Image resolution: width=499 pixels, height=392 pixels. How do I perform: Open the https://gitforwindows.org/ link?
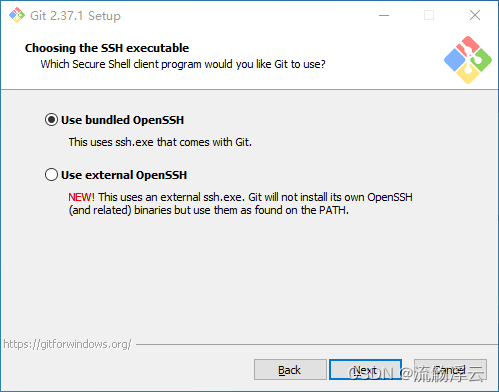coord(67,344)
